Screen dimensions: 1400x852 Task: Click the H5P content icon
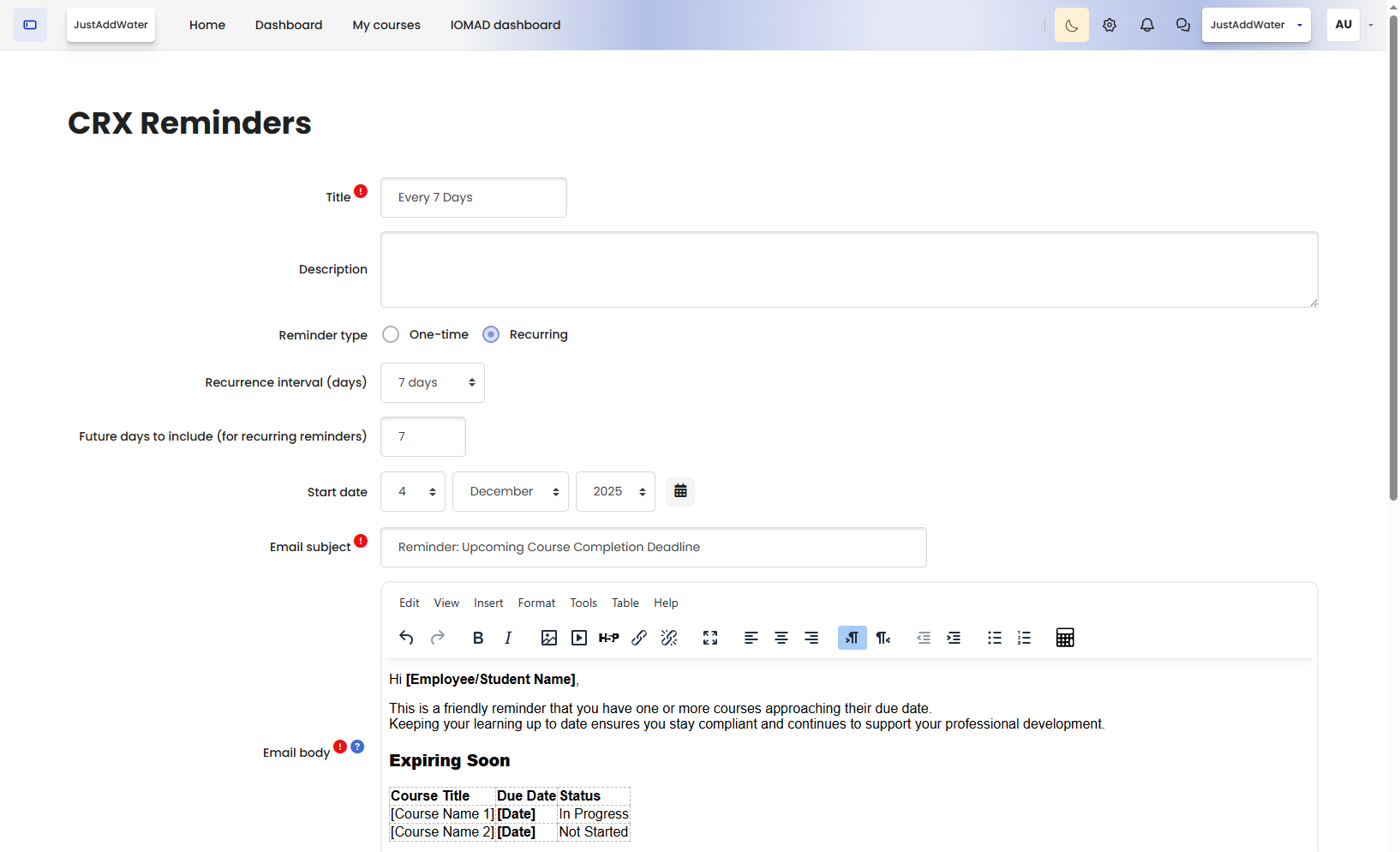608,638
